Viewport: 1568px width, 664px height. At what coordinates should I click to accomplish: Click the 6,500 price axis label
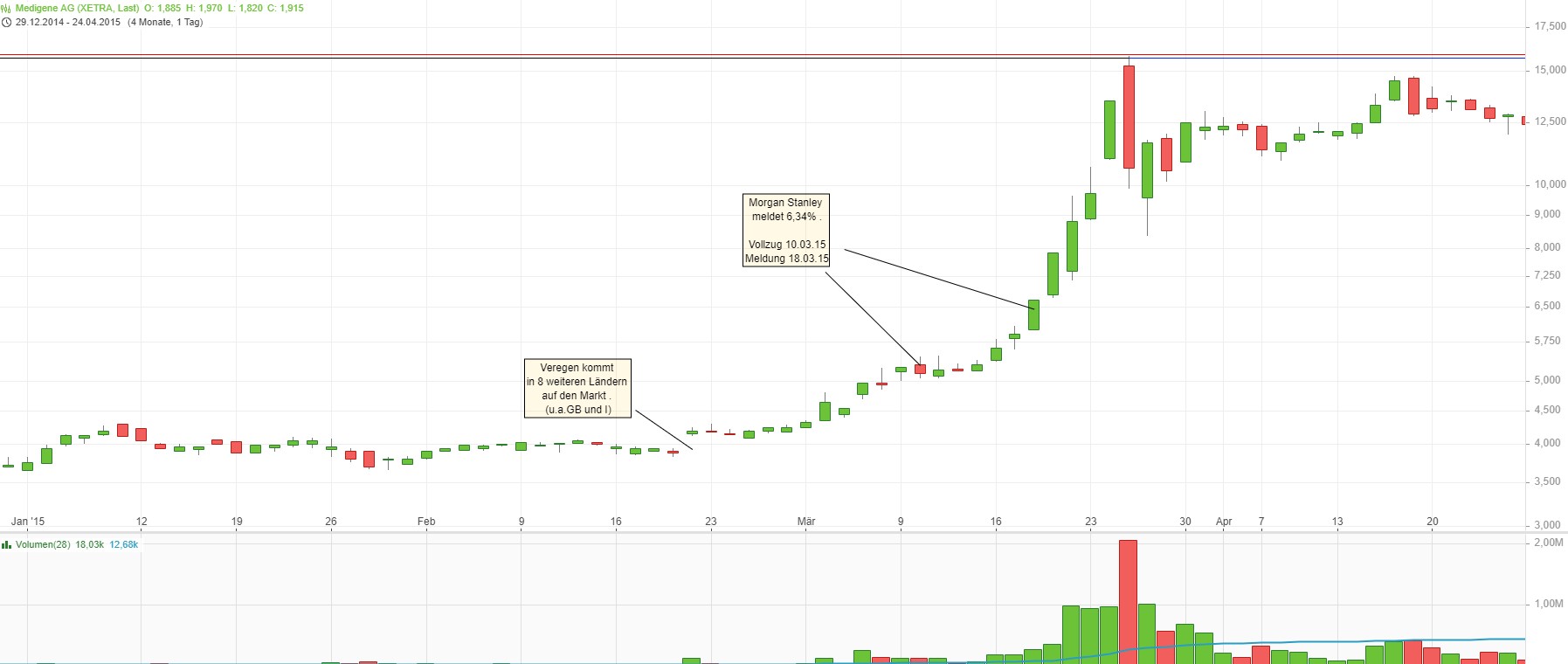(1548, 306)
